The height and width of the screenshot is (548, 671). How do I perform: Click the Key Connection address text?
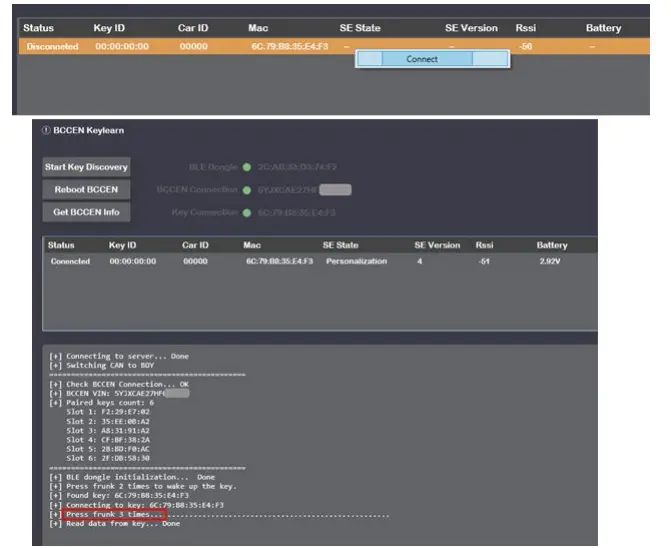(297, 213)
